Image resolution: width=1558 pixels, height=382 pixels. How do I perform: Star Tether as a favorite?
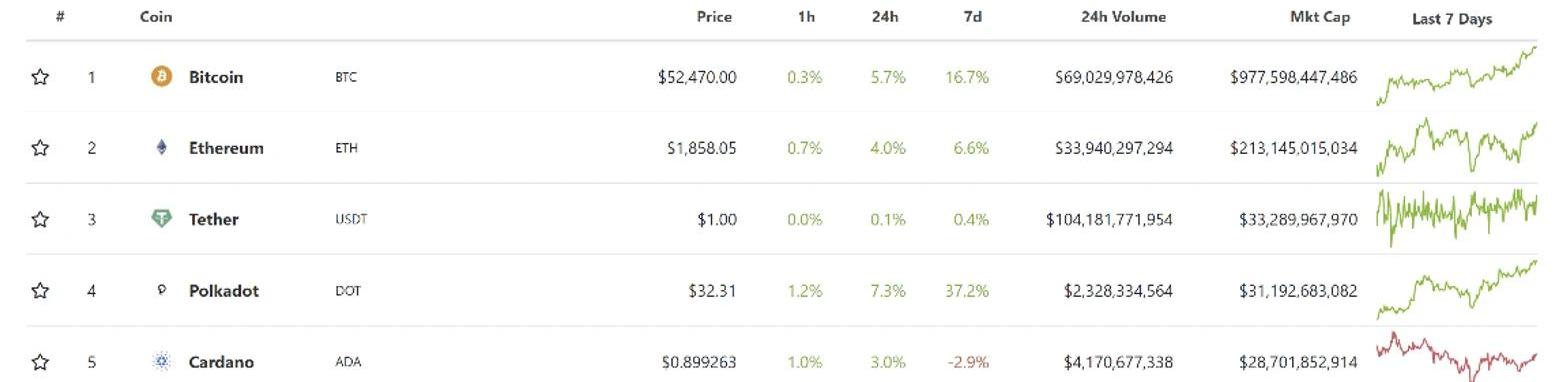(x=40, y=219)
